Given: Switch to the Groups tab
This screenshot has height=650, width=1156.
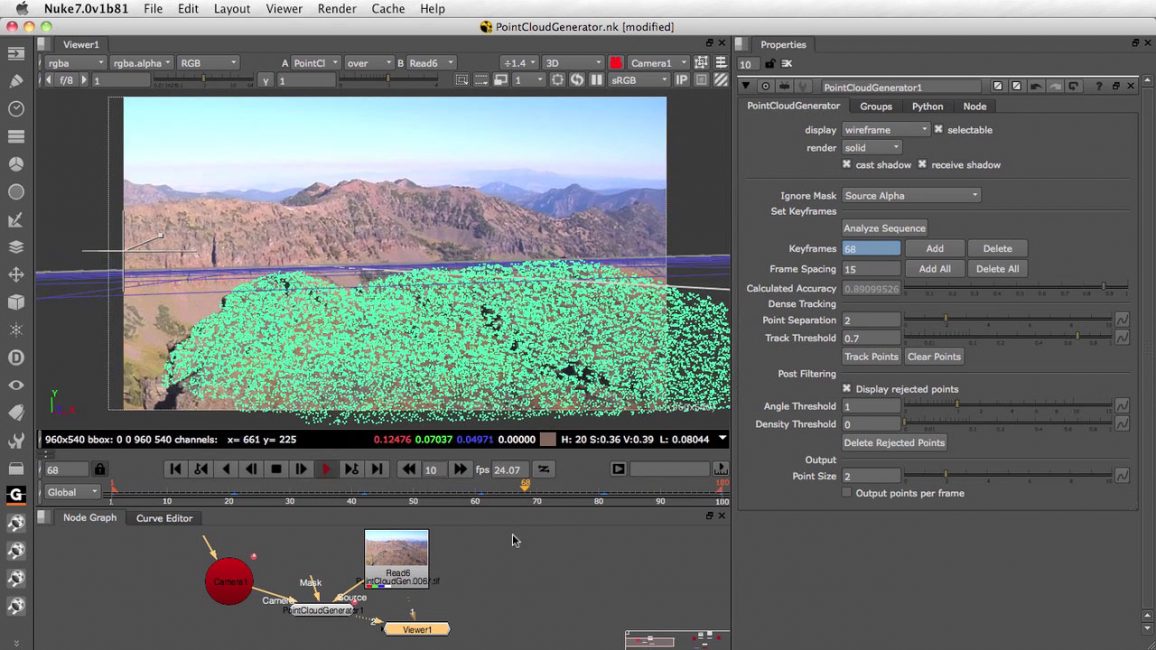Looking at the screenshot, I should (876, 106).
